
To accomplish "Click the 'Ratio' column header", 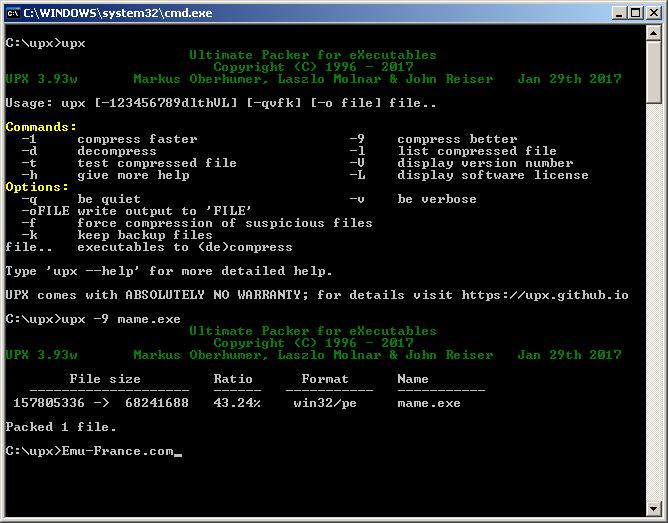I will coord(233,379).
